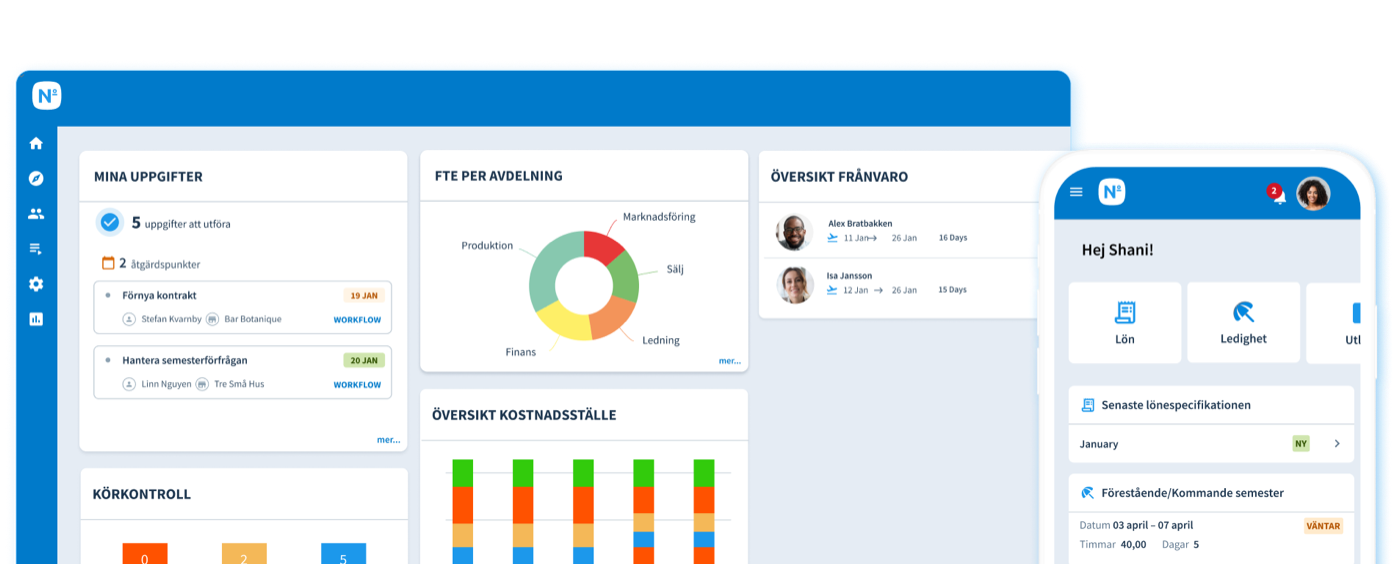
Task: Click the Produktion chart label
Action: tap(487, 245)
